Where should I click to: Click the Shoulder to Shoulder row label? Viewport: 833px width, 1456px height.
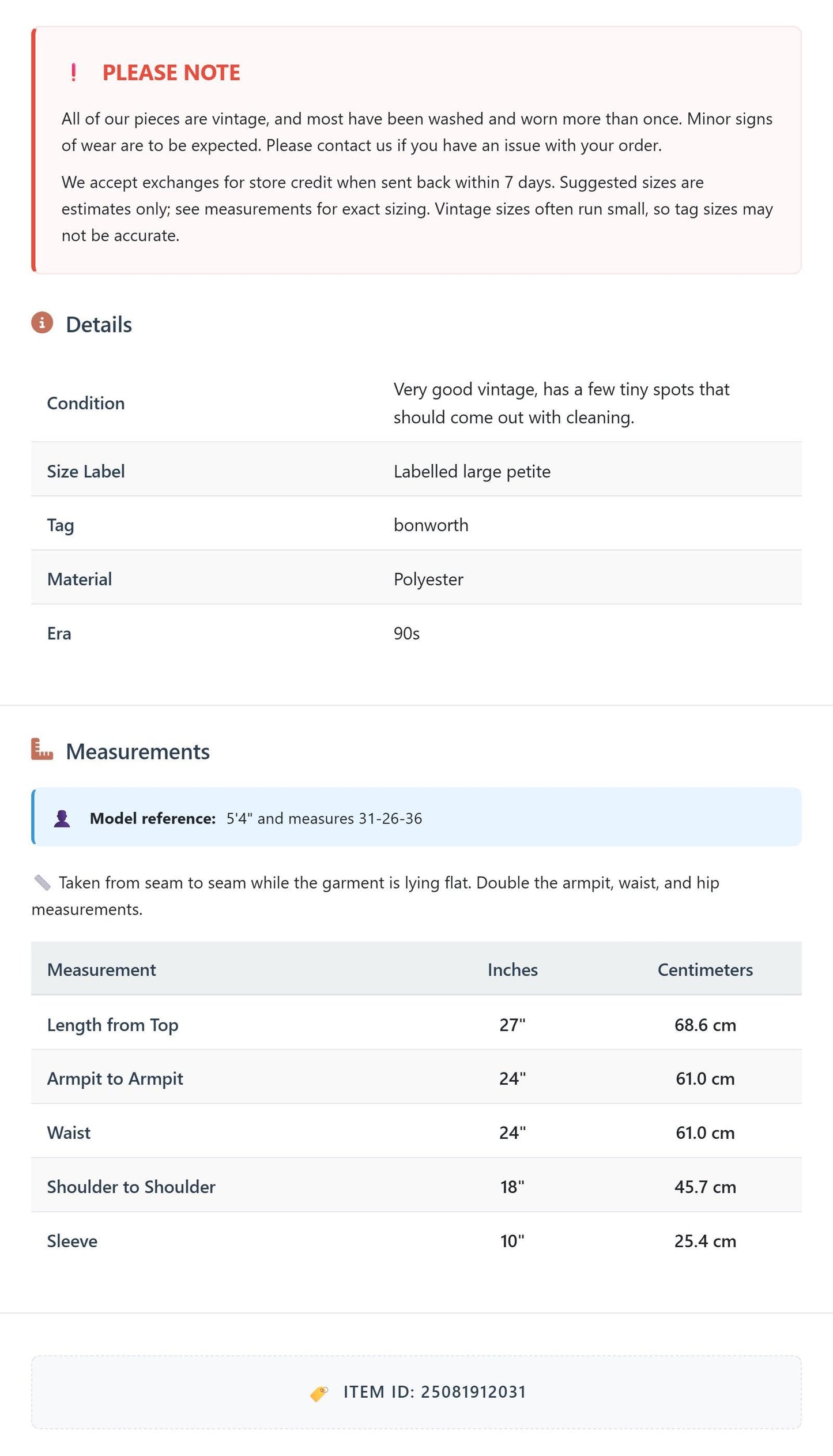(x=131, y=1187)
